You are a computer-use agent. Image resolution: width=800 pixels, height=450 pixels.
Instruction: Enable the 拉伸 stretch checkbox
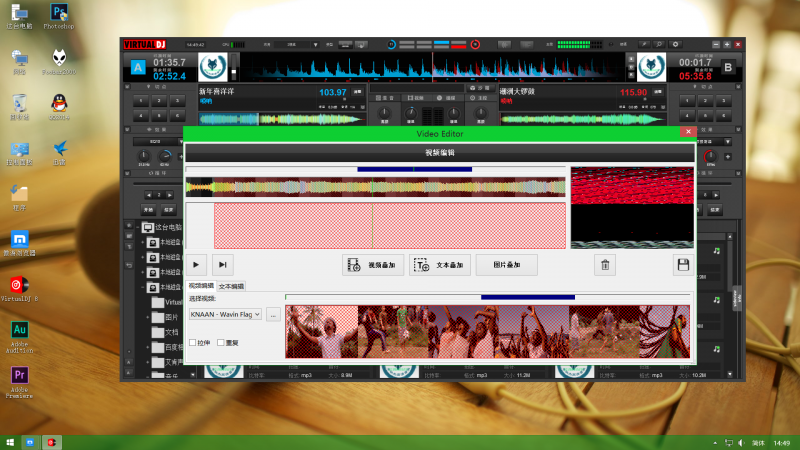[x=193, y=342]
